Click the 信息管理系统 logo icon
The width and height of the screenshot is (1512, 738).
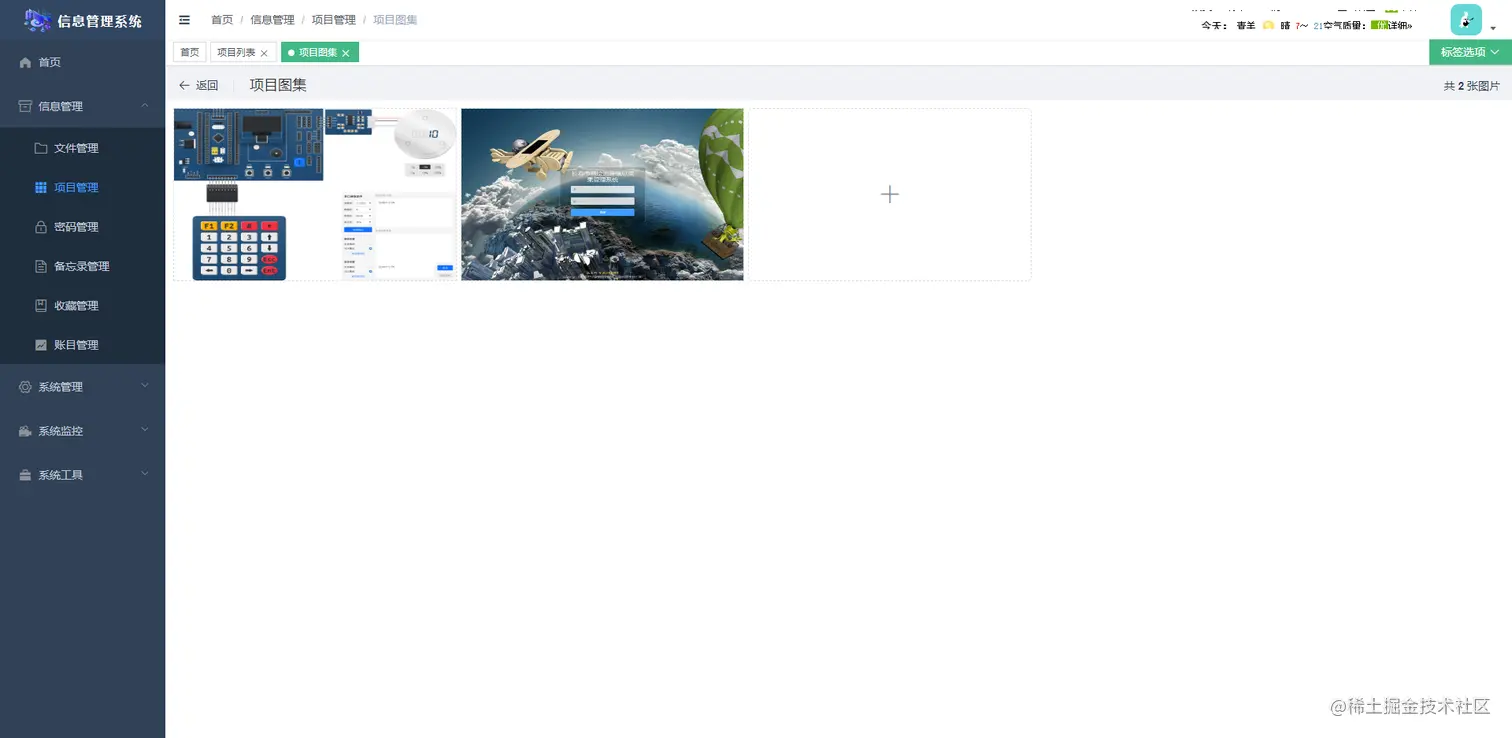tap(38, 20)
